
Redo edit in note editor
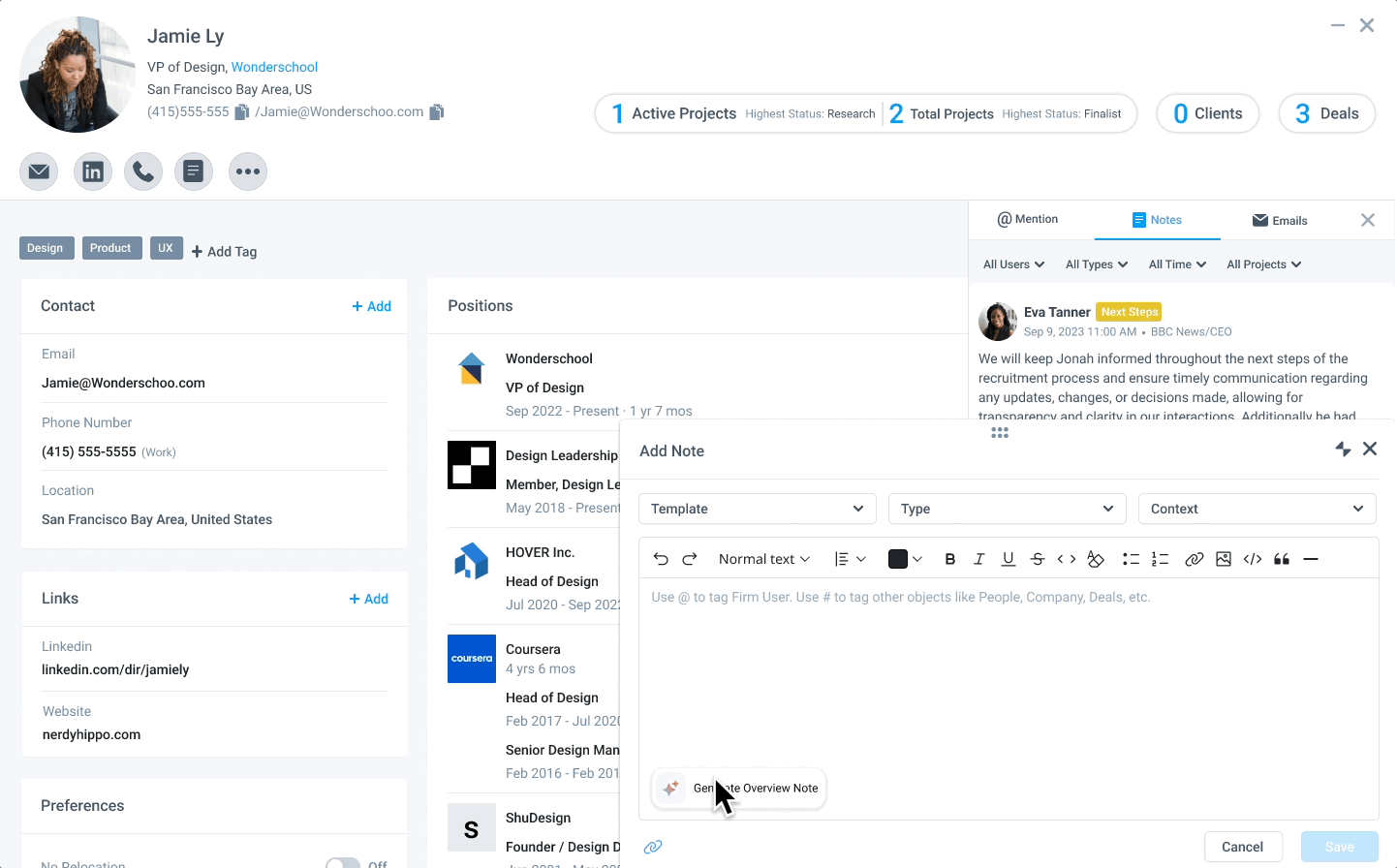click(x=690, y=559)
